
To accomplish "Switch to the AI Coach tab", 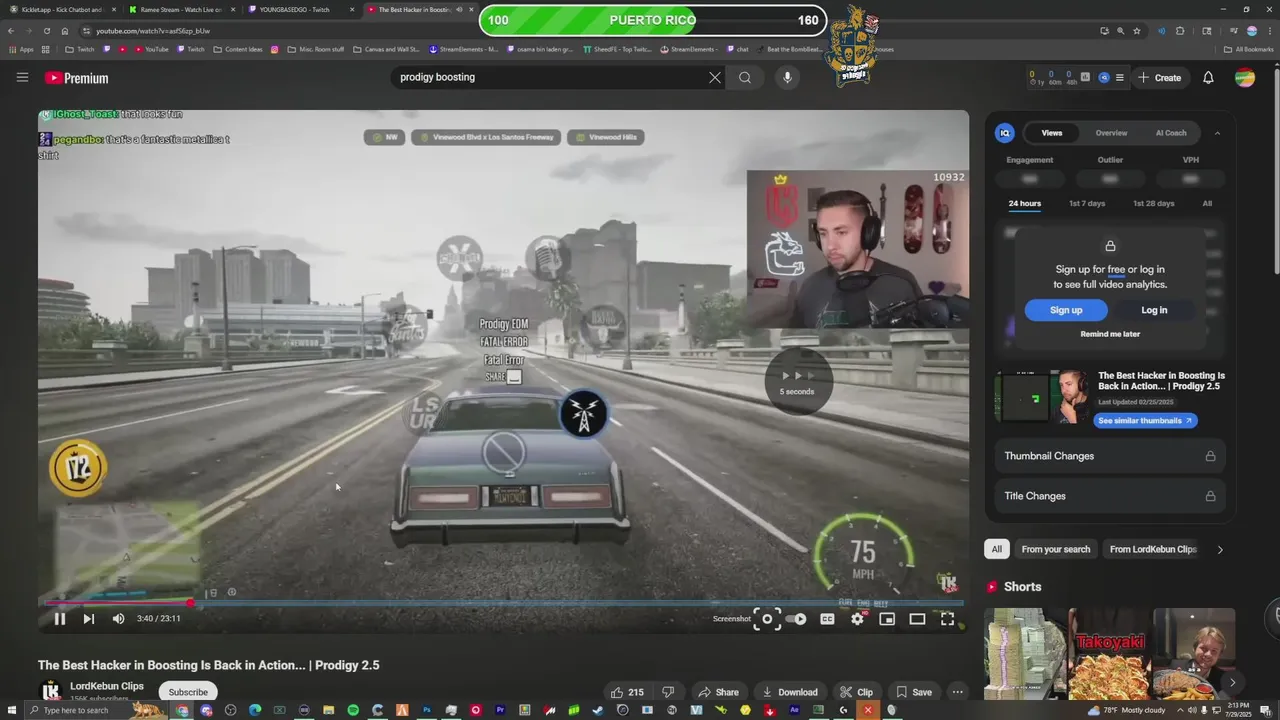I will pyautogui.click(x=1171, y=133).
